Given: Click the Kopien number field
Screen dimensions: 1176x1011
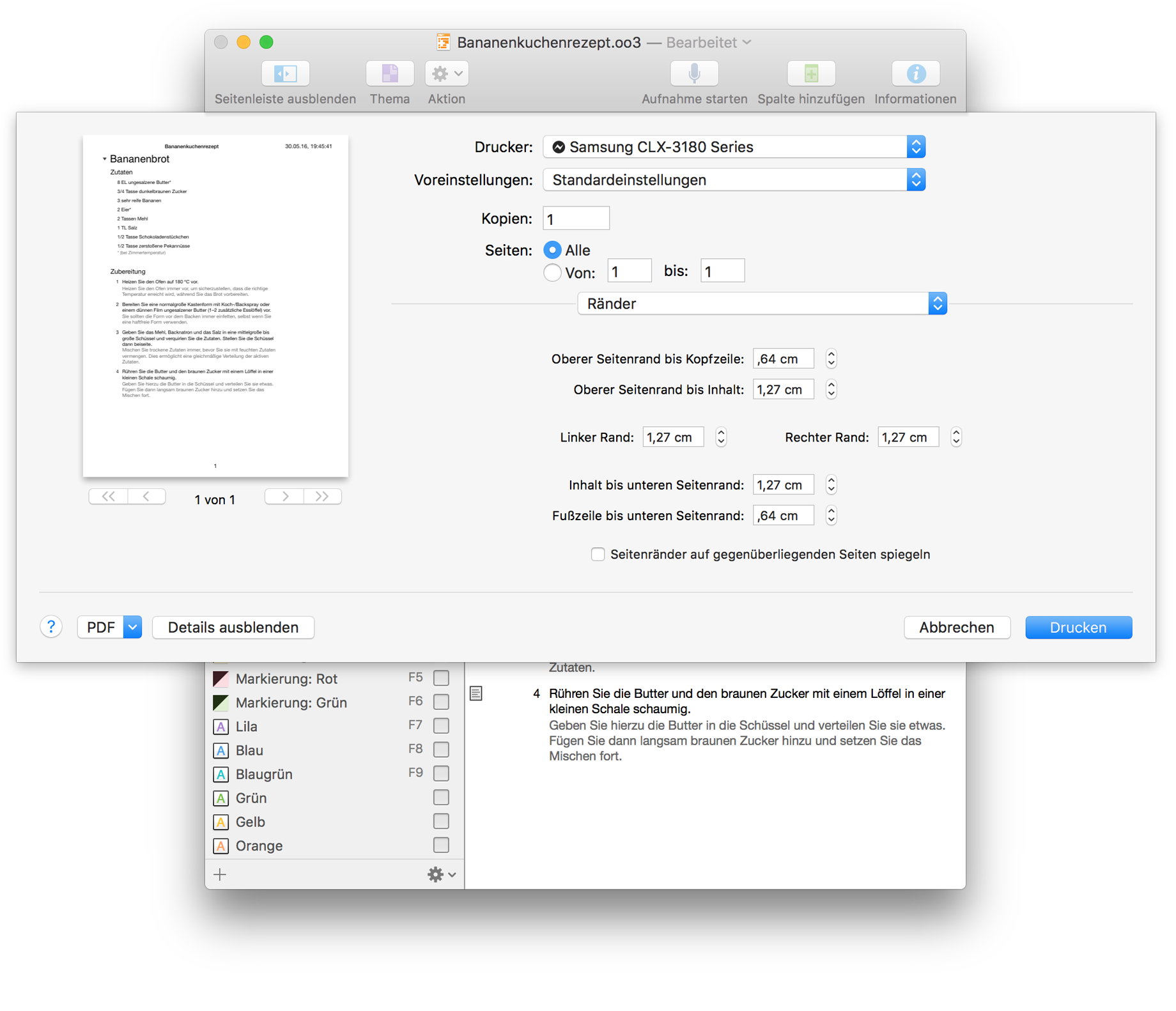Looking at the screenshot, I should click(x=576, y=219).
